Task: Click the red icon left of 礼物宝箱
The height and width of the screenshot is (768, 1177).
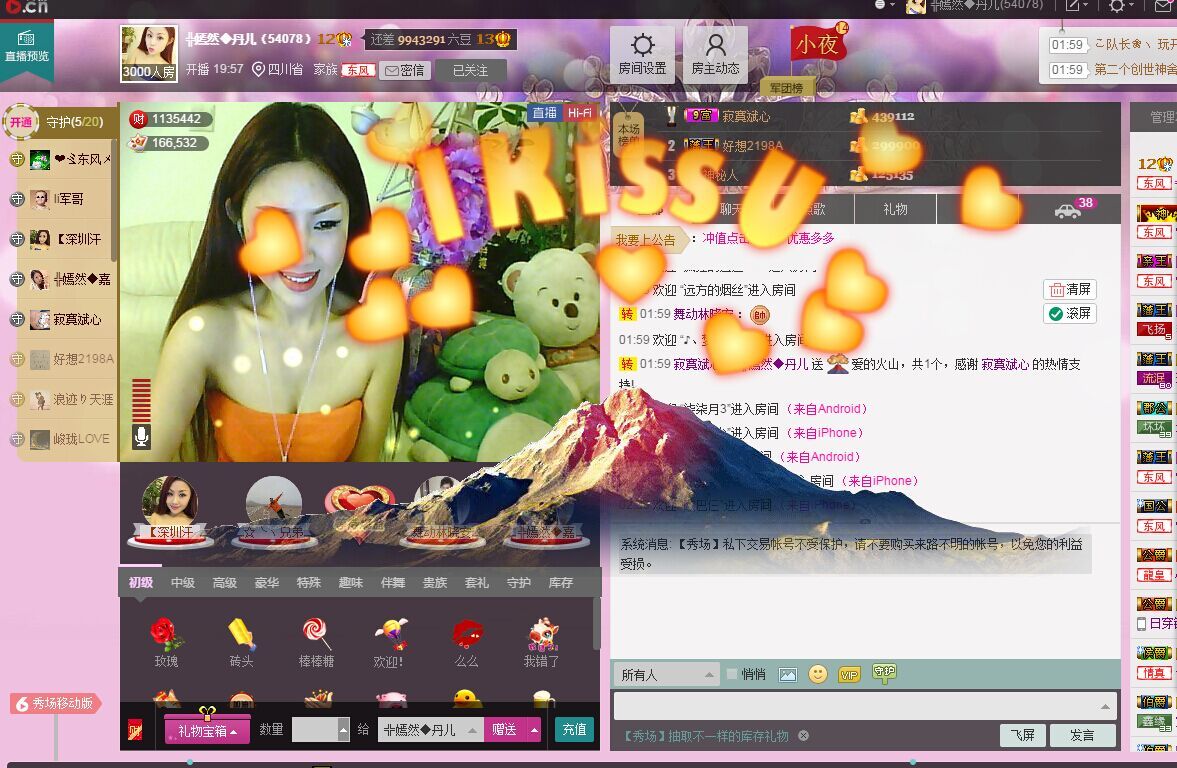Action: coord(135,730)
